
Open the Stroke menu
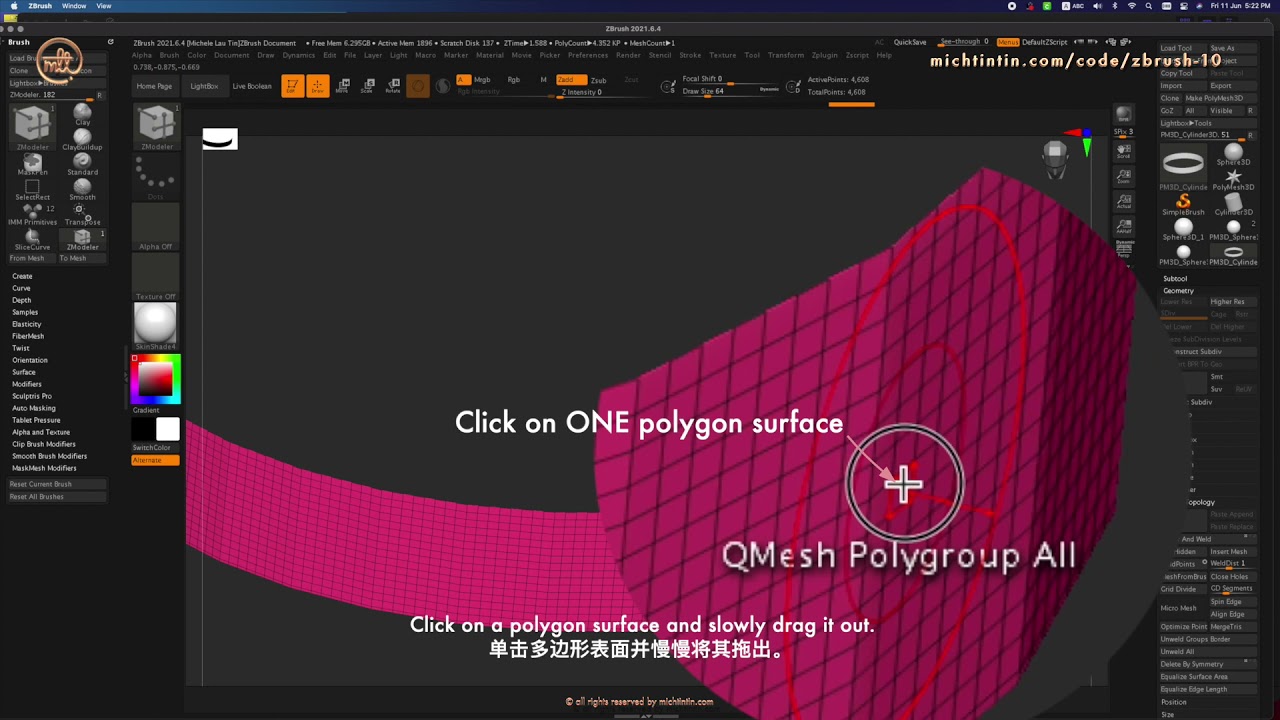(x=690, y=55)
